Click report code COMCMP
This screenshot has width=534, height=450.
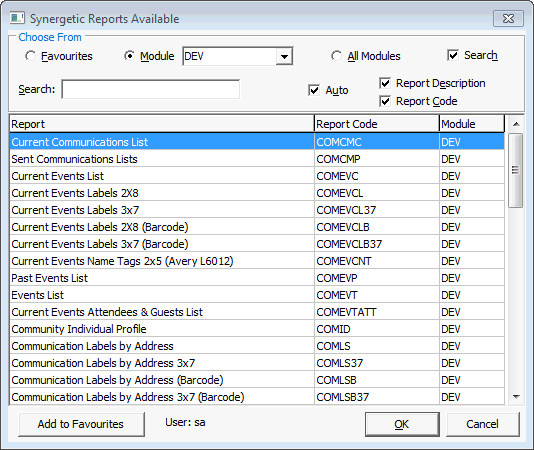coord(377,159)
